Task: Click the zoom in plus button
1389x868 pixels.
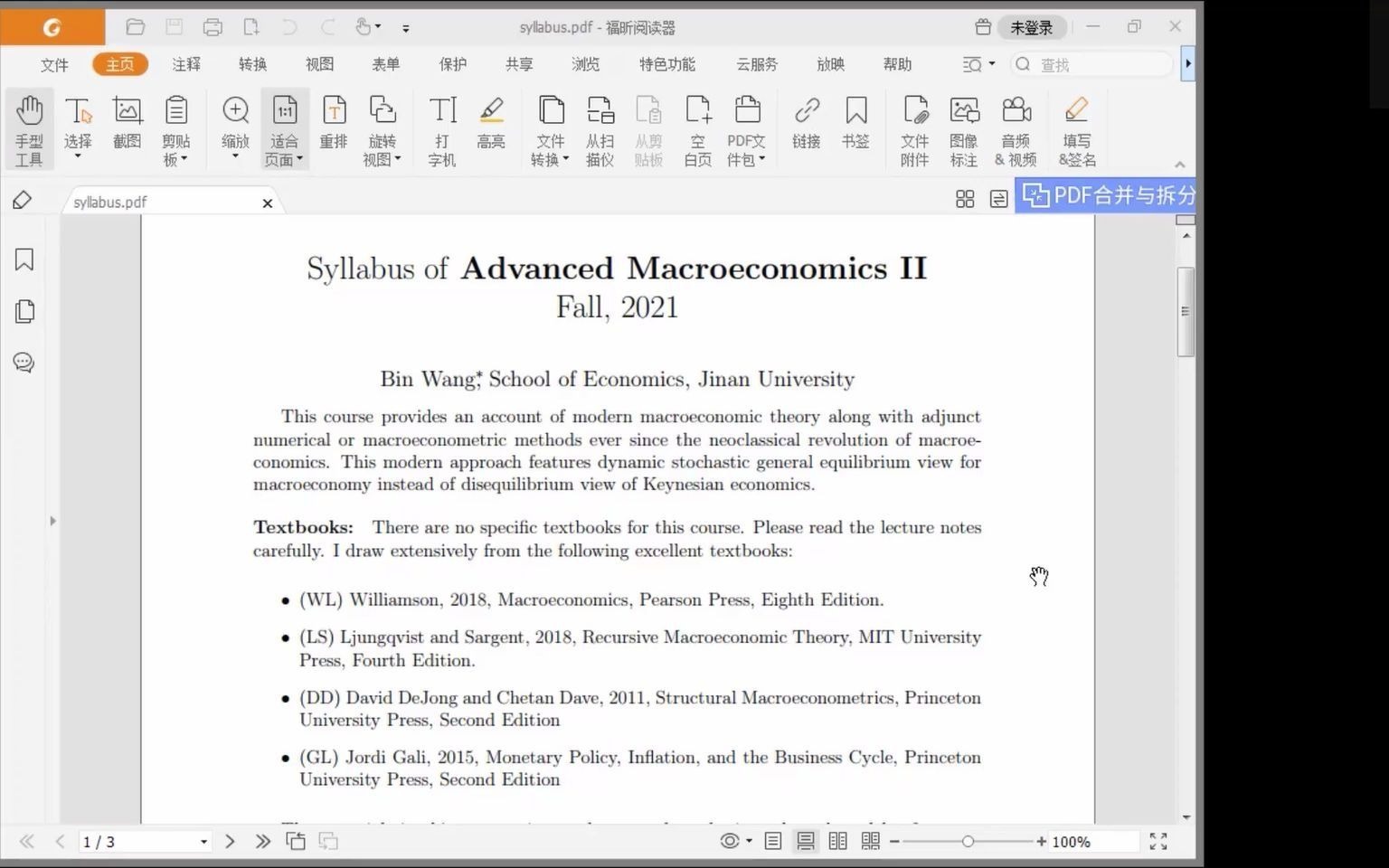Action: point(1042,842)
